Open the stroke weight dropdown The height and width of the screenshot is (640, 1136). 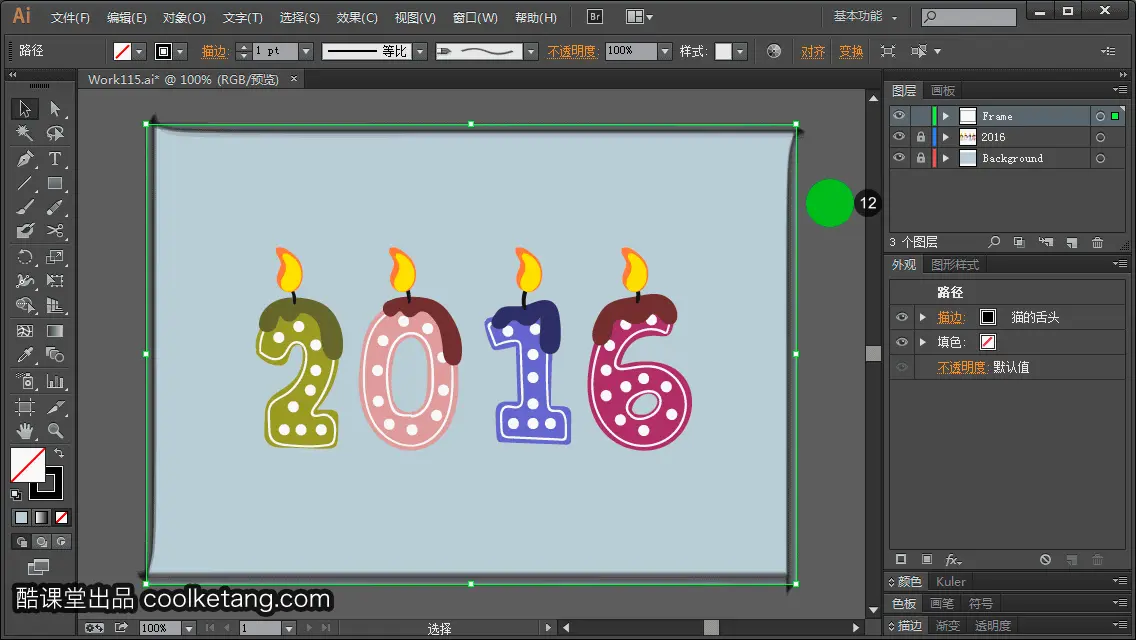306,51
